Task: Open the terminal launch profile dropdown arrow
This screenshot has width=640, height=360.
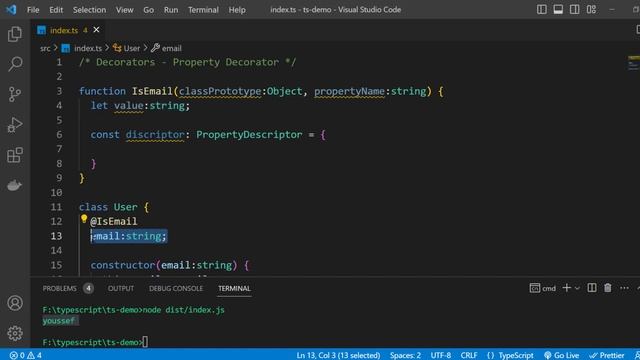Action: (x=577, y=288)
